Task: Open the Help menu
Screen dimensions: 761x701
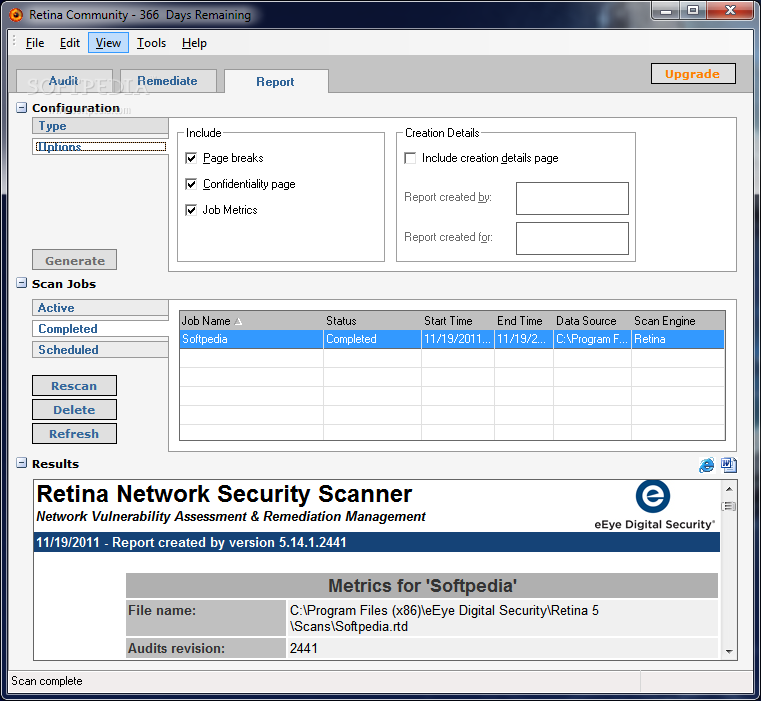Action: [x=194, y=43]
